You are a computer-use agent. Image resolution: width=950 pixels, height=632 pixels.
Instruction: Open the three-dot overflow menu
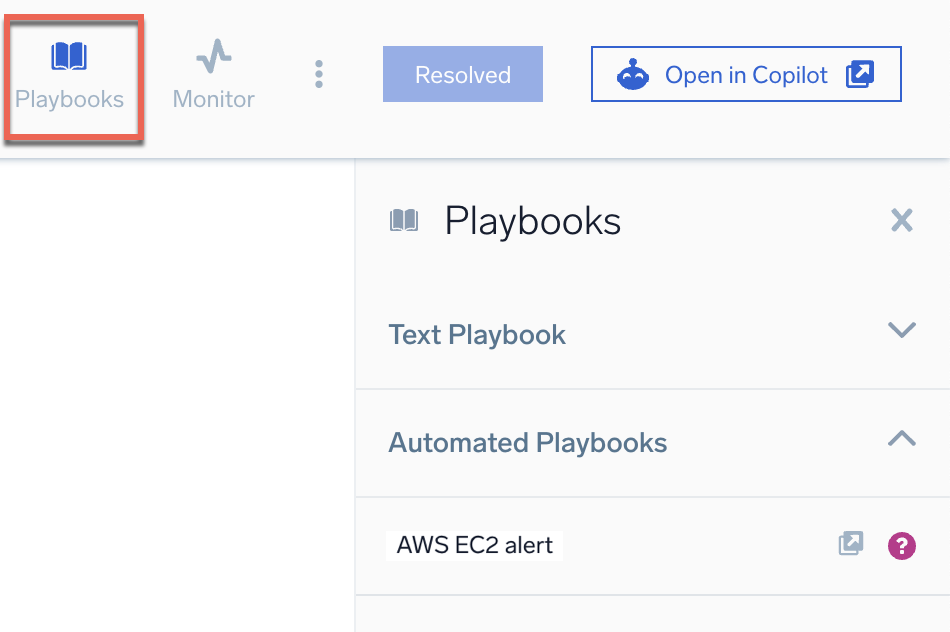click(x=318, y=73)
